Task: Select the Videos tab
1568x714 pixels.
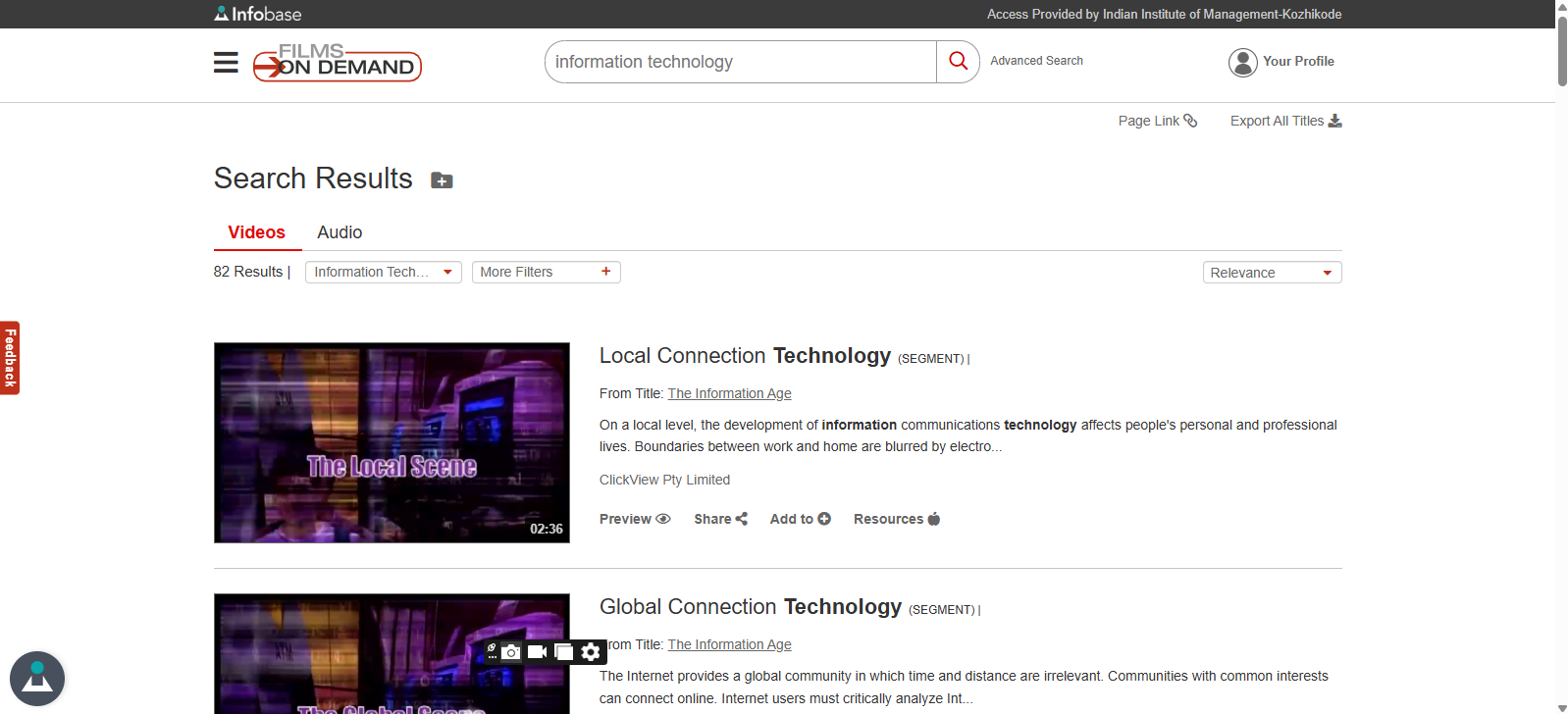Action: tap(256, 232)
